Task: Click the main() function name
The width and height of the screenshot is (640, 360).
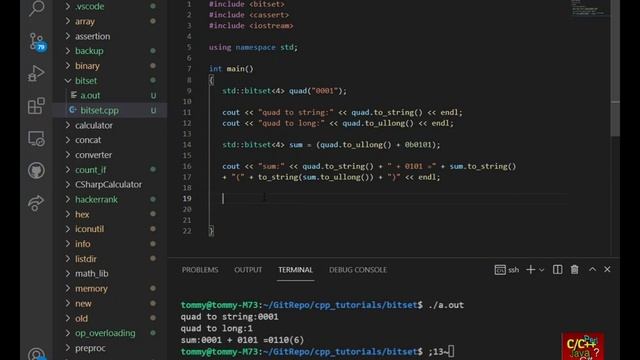Action: [x=240, y=69]
